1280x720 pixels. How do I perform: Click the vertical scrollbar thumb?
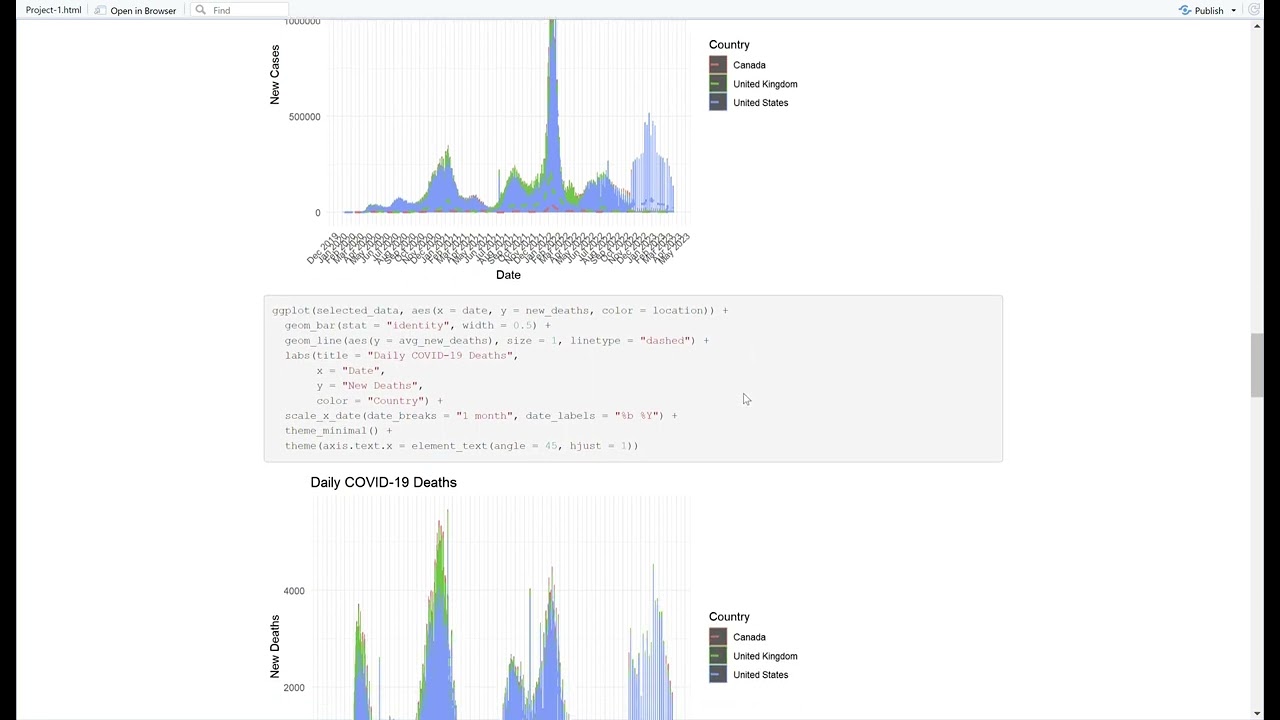click(x=1257, y=366)
